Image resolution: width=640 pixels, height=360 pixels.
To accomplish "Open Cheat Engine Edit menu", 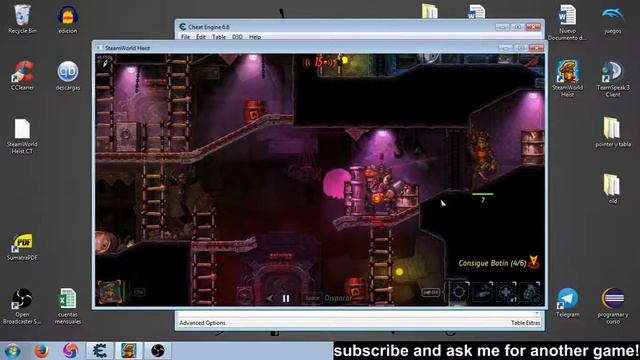I will pyautogui.click(x=201, y=37).
